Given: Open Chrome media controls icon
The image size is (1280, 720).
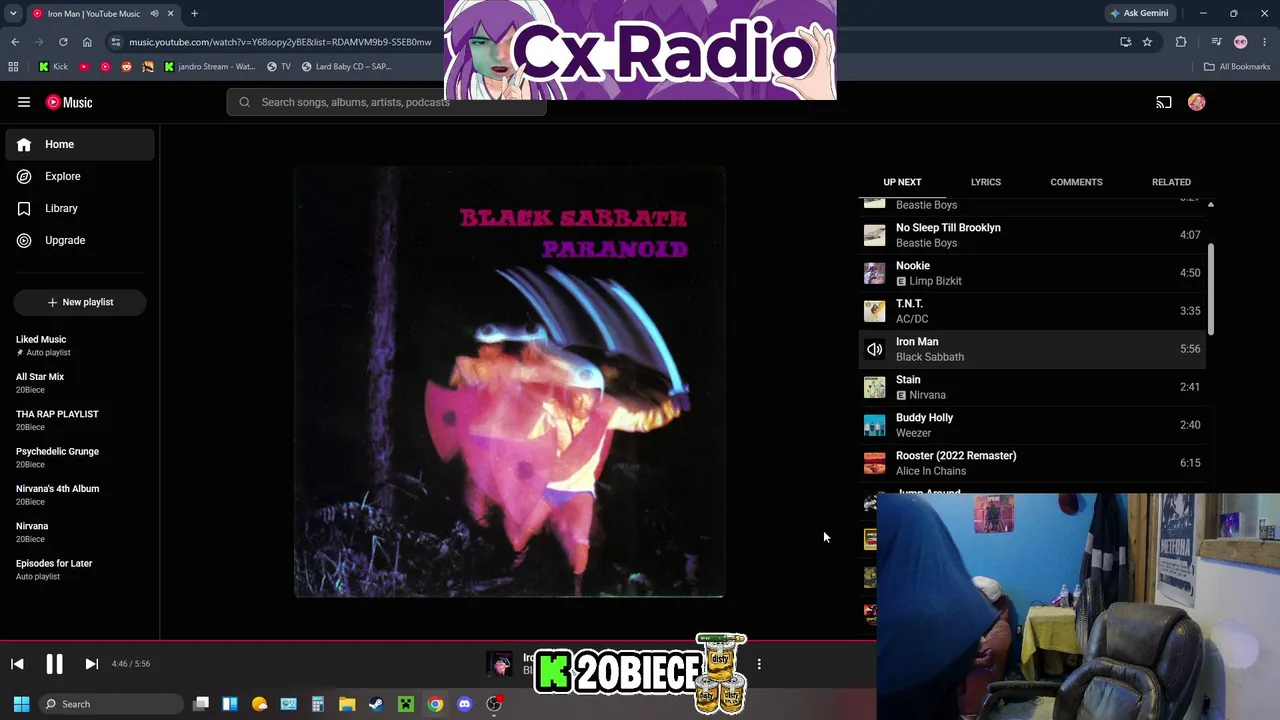Looking at the screenshot, I should click(x=1216, y=42).
